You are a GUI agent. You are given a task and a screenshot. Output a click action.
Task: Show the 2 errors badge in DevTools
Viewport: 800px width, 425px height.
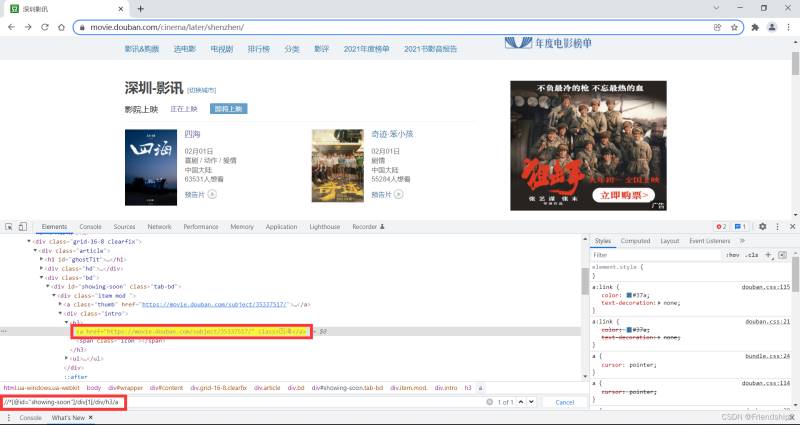(x=721, y=227)
